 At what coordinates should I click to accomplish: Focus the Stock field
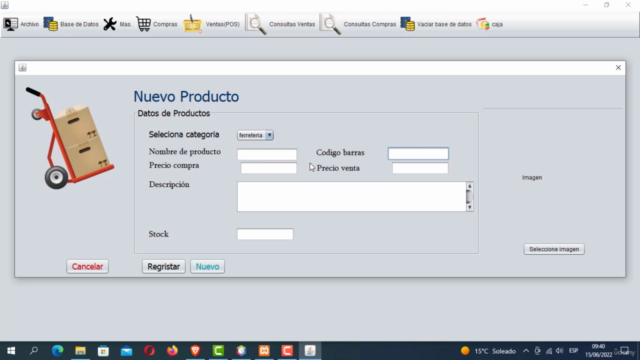click(265, 234)
